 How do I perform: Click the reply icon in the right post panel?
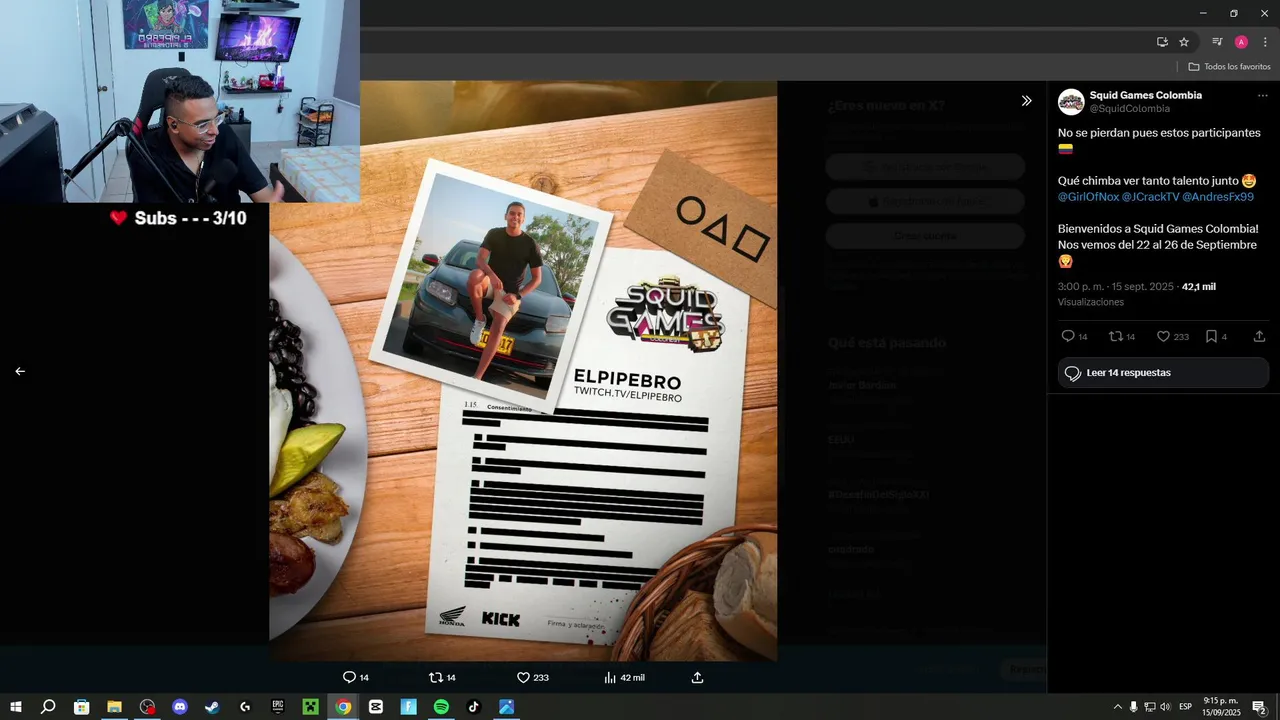1068,337
